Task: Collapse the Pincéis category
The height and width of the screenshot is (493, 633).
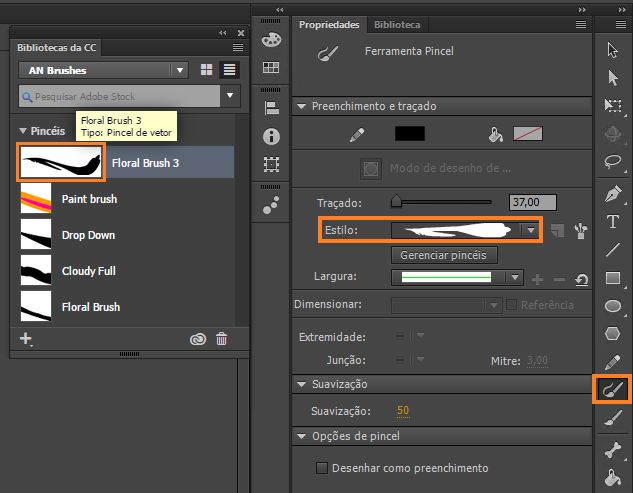Action: click(x=23, y=131)
